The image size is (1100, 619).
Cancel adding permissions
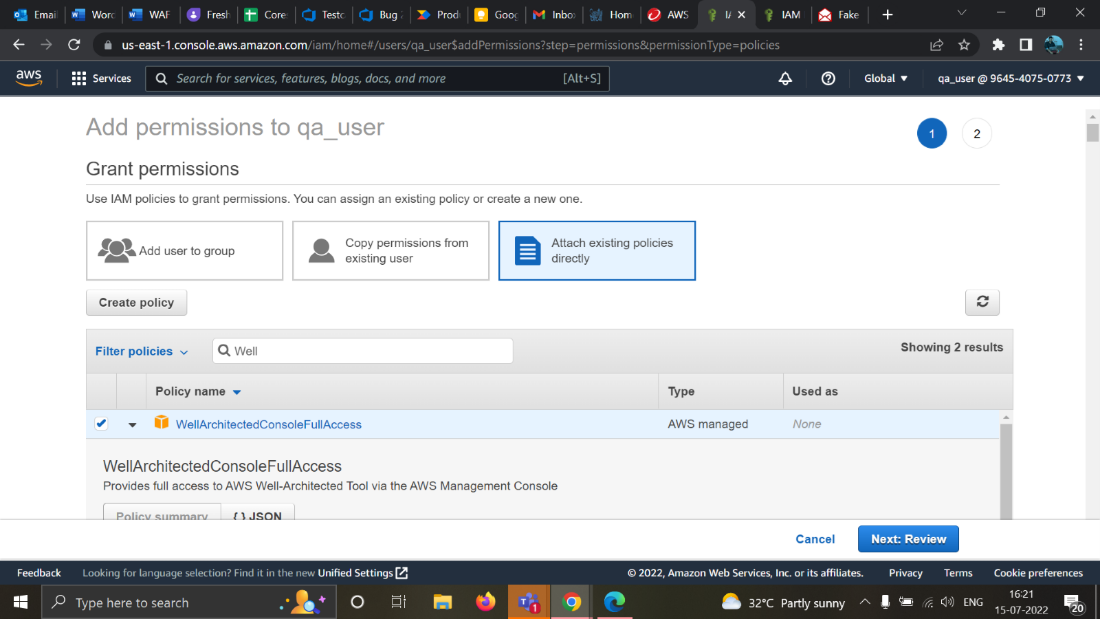[814, 539]
